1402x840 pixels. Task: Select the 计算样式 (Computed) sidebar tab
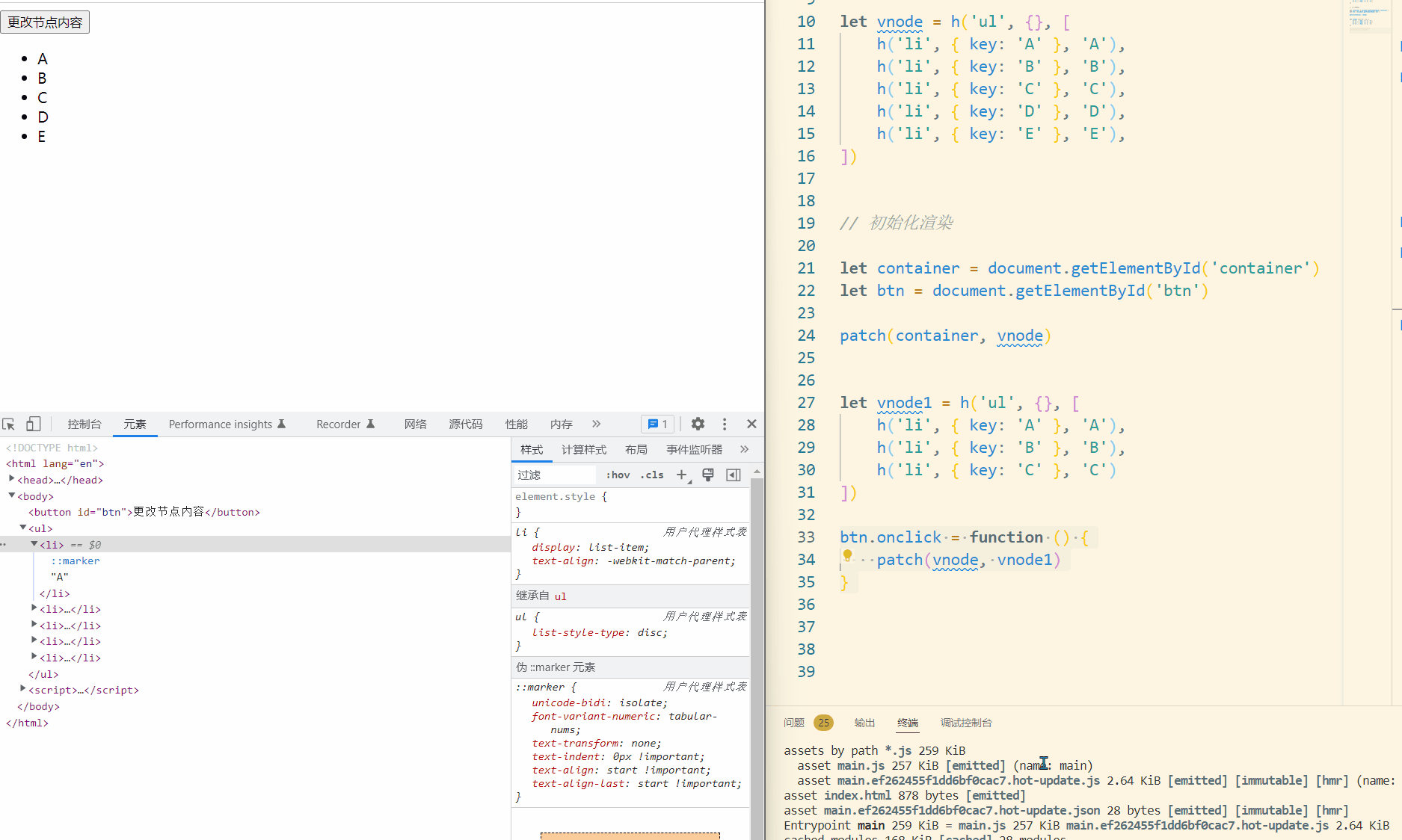pos(584,450)
